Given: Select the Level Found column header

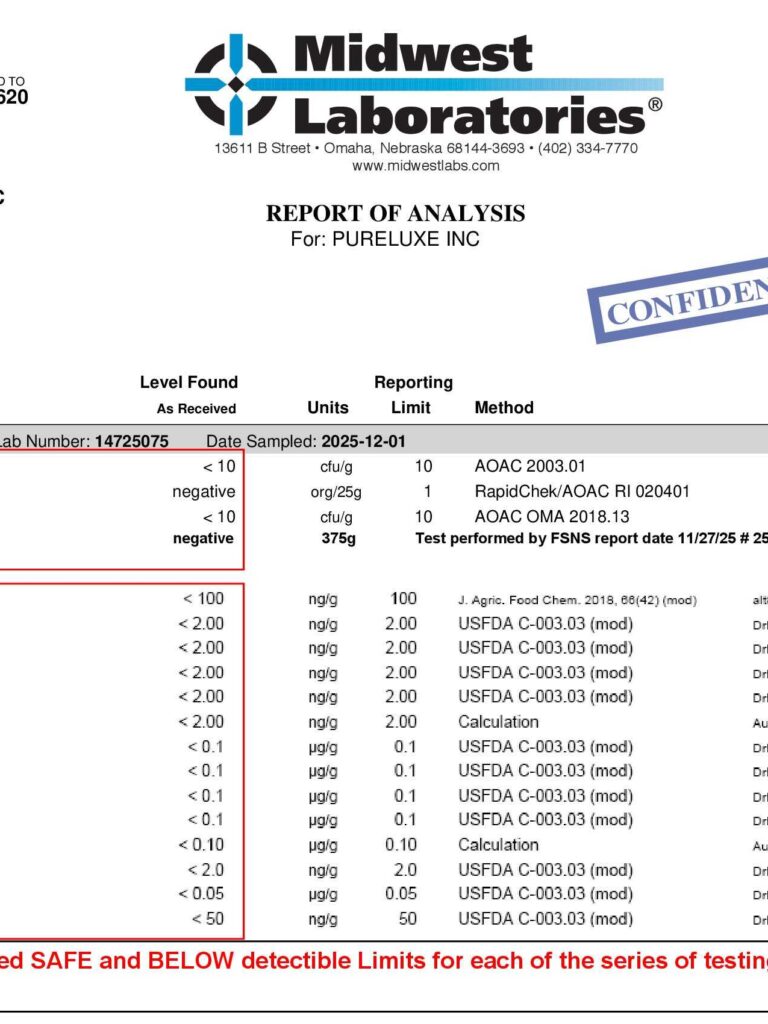Looking at the screenshot, I should 189,382.
